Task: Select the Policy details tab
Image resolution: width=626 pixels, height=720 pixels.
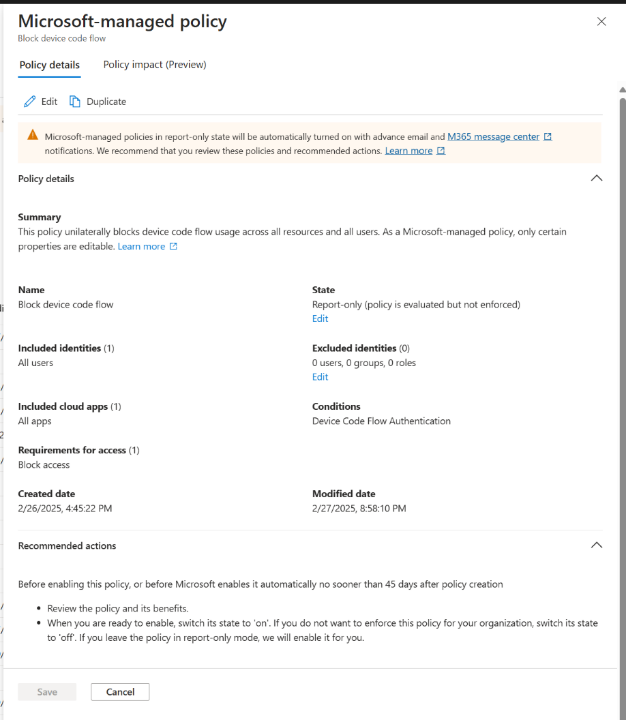Action: tap(49, 65)
